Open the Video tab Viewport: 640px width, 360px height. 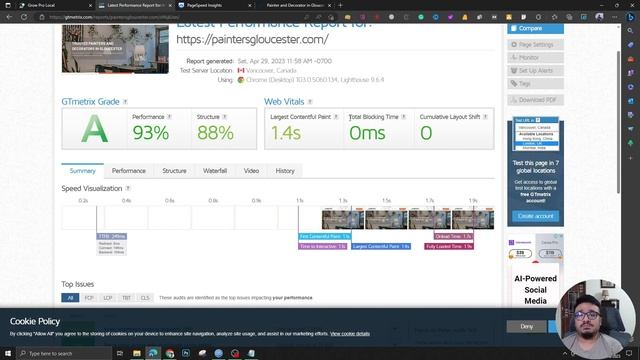click(x=251, y=171)
